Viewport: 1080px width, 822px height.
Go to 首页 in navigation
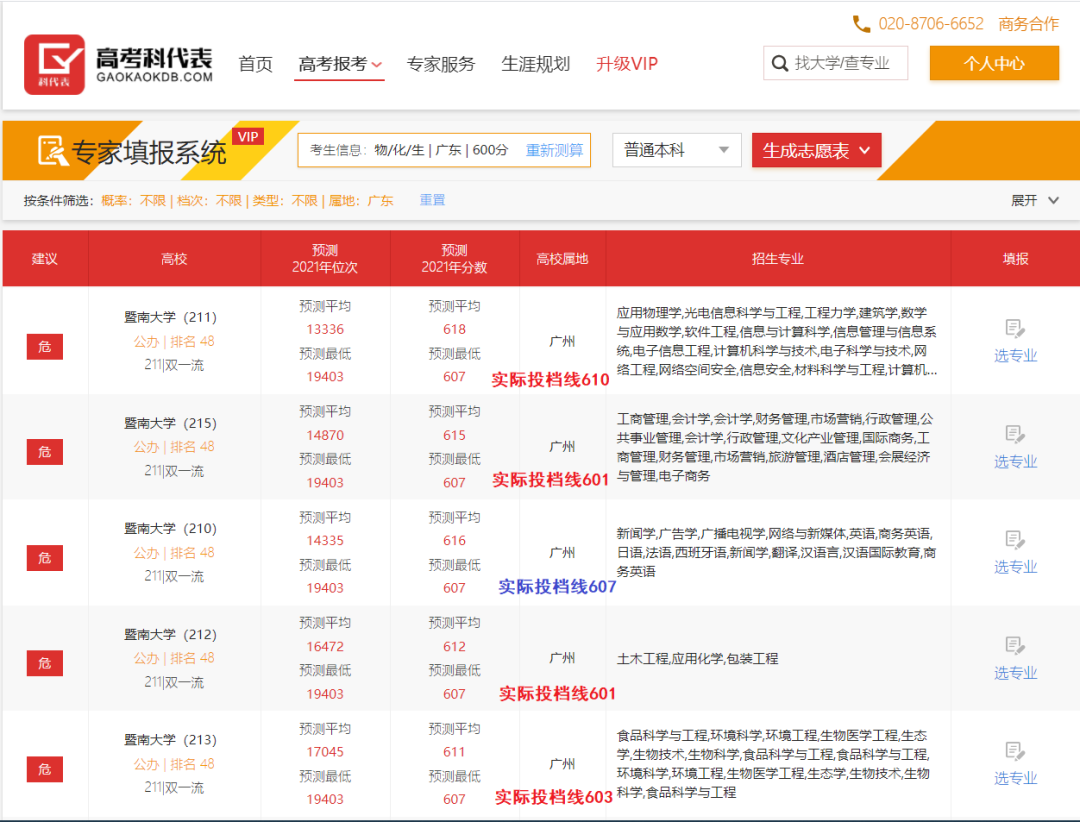[x=256, y=64]
